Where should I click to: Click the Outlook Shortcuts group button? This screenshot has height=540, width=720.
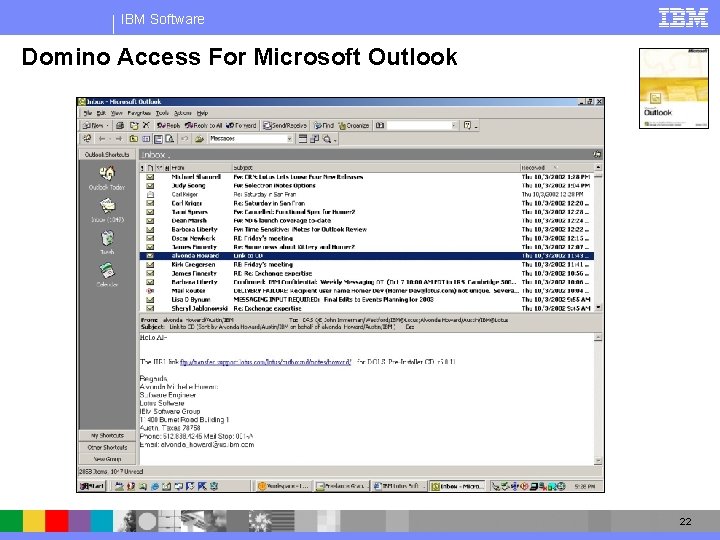pos(107,155)
